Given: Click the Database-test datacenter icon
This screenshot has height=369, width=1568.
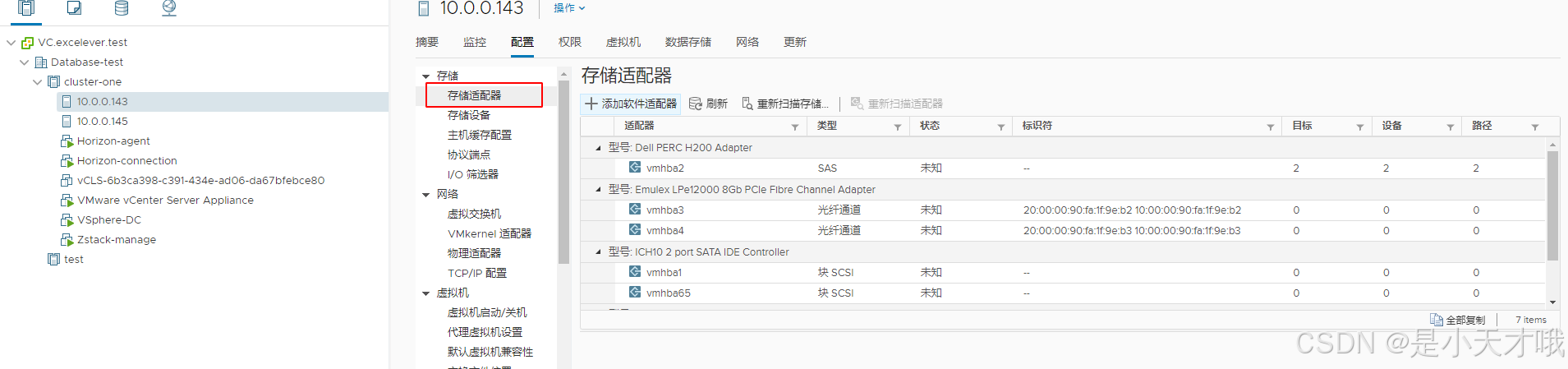Looking at the screenshot, I should [x=41, y=62].
